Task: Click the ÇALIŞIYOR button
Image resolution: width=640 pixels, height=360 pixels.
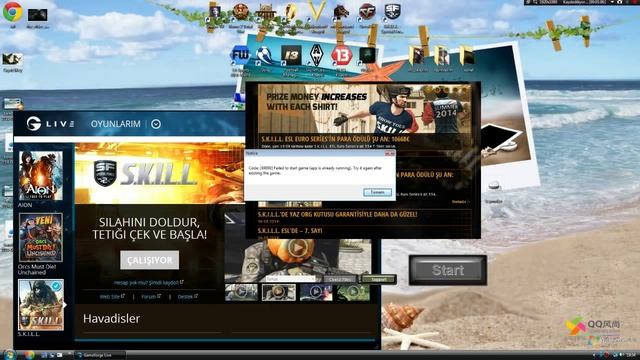Action: click(x=149, y=260)
